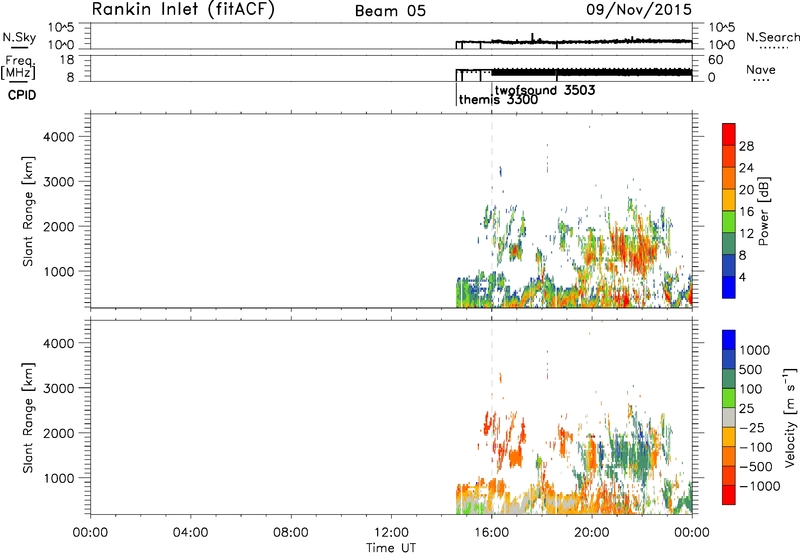Click the '18' tick on the Freq axis
Image resolution: width=800 pixels, height=554 pixels.
68,60
